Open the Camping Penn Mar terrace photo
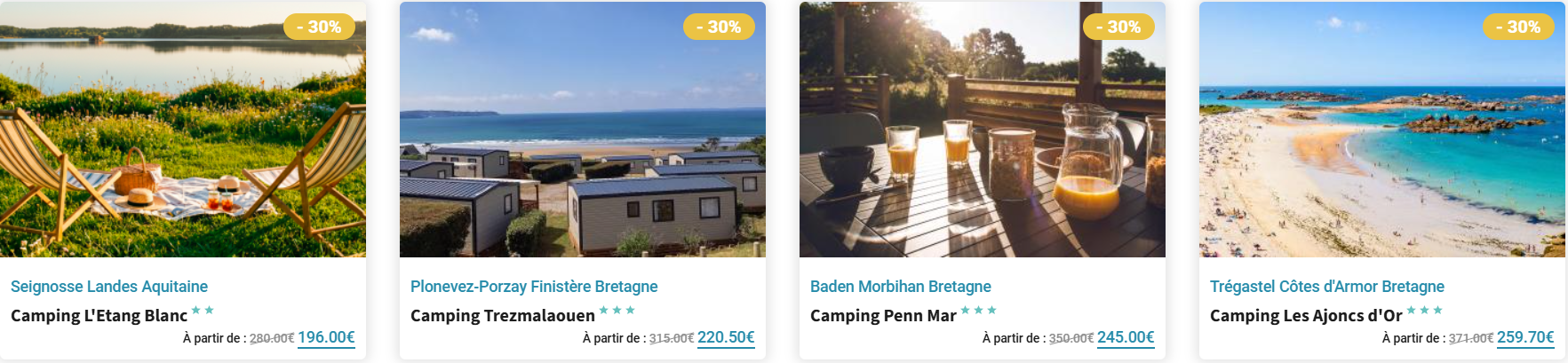 (982, 142)
